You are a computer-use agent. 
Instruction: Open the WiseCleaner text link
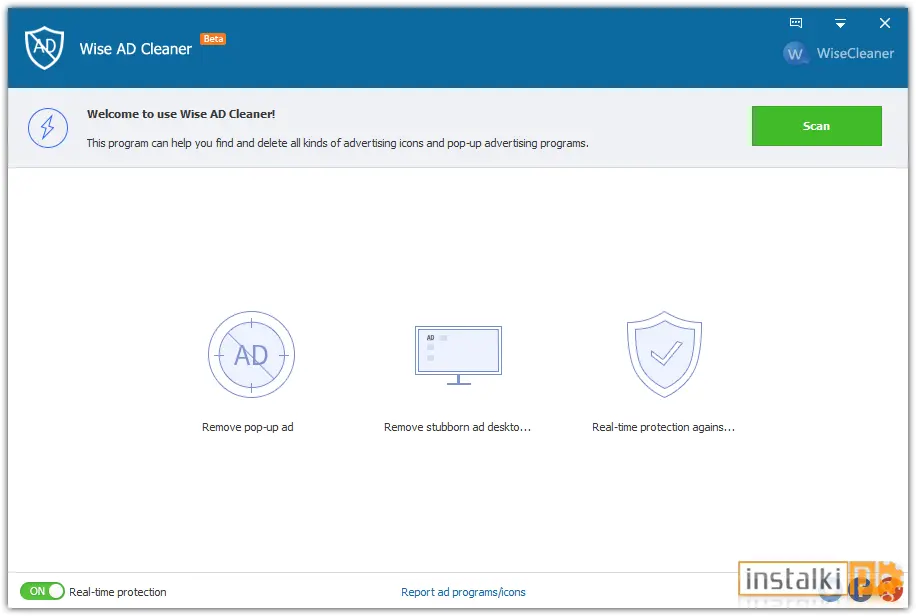[855, 53]
